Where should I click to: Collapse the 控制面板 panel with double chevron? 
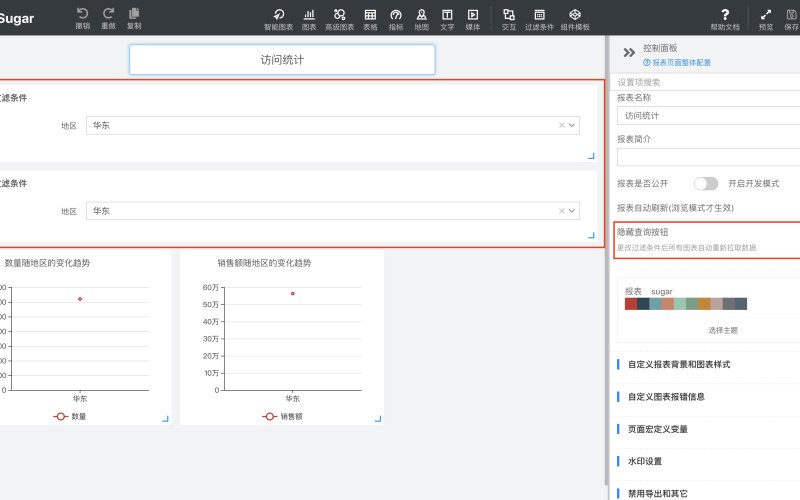tap(629, 52)
